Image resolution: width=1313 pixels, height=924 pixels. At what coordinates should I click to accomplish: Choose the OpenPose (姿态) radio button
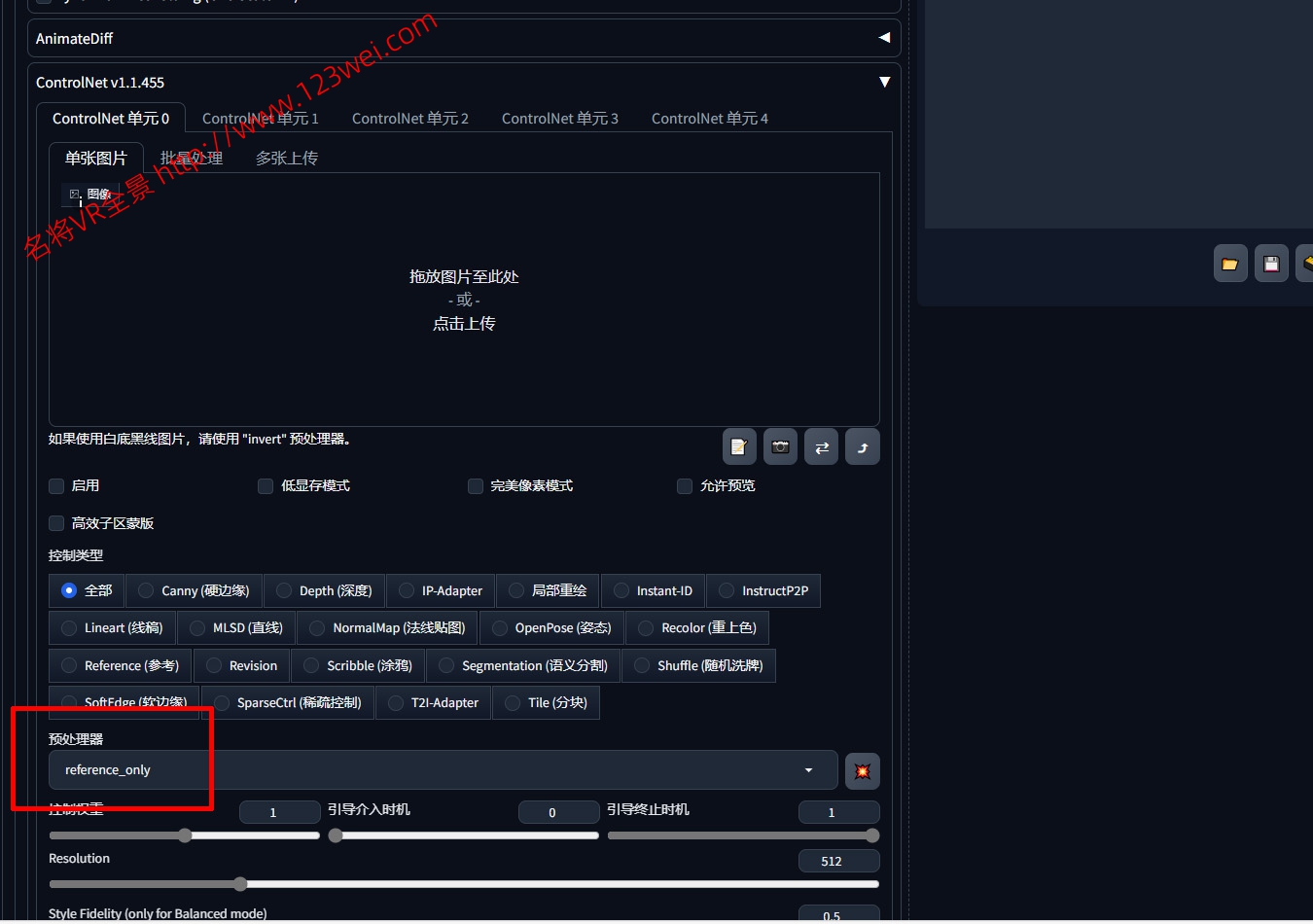500,628
